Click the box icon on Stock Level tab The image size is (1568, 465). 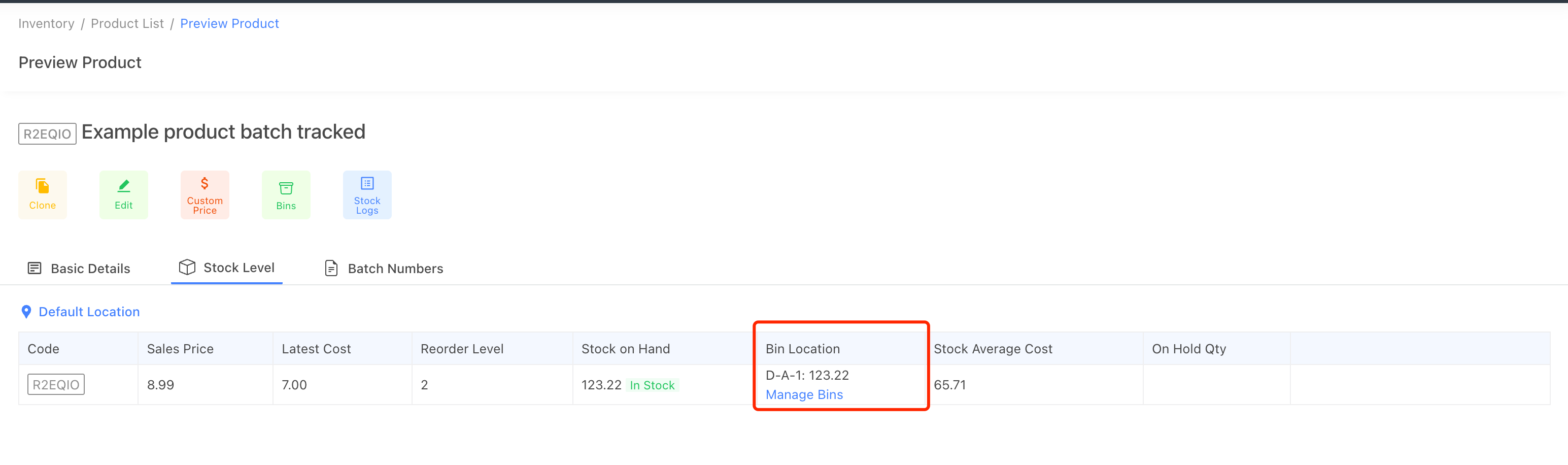(187, 267)
